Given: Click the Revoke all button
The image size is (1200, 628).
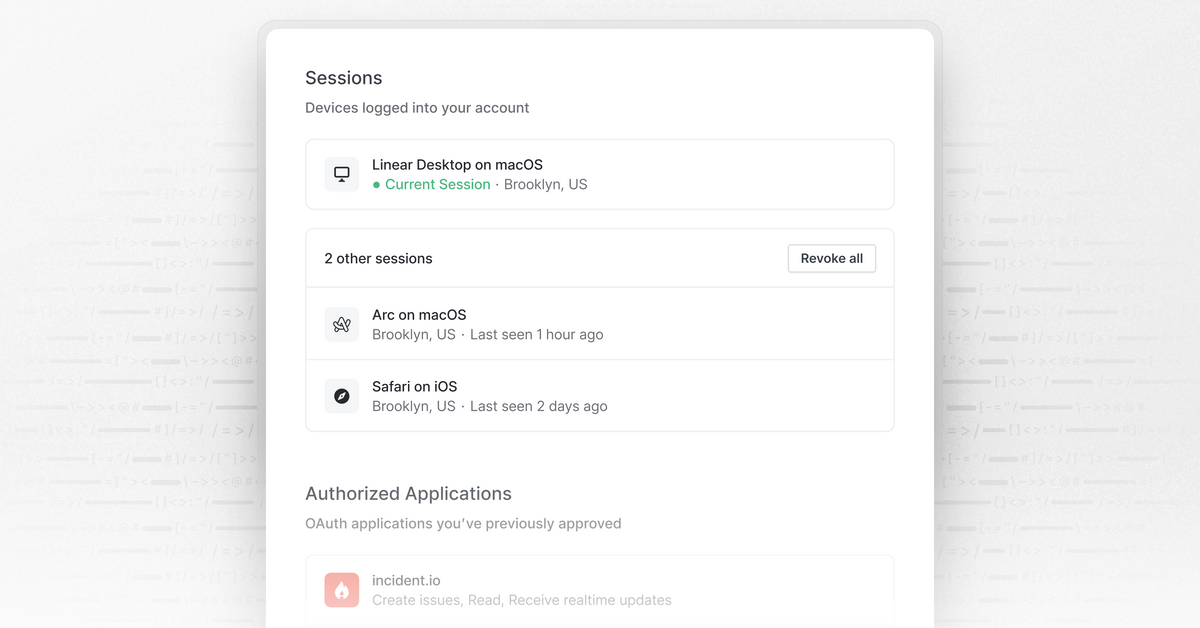Looking at the screenshot, I should (x=831, y=258).
